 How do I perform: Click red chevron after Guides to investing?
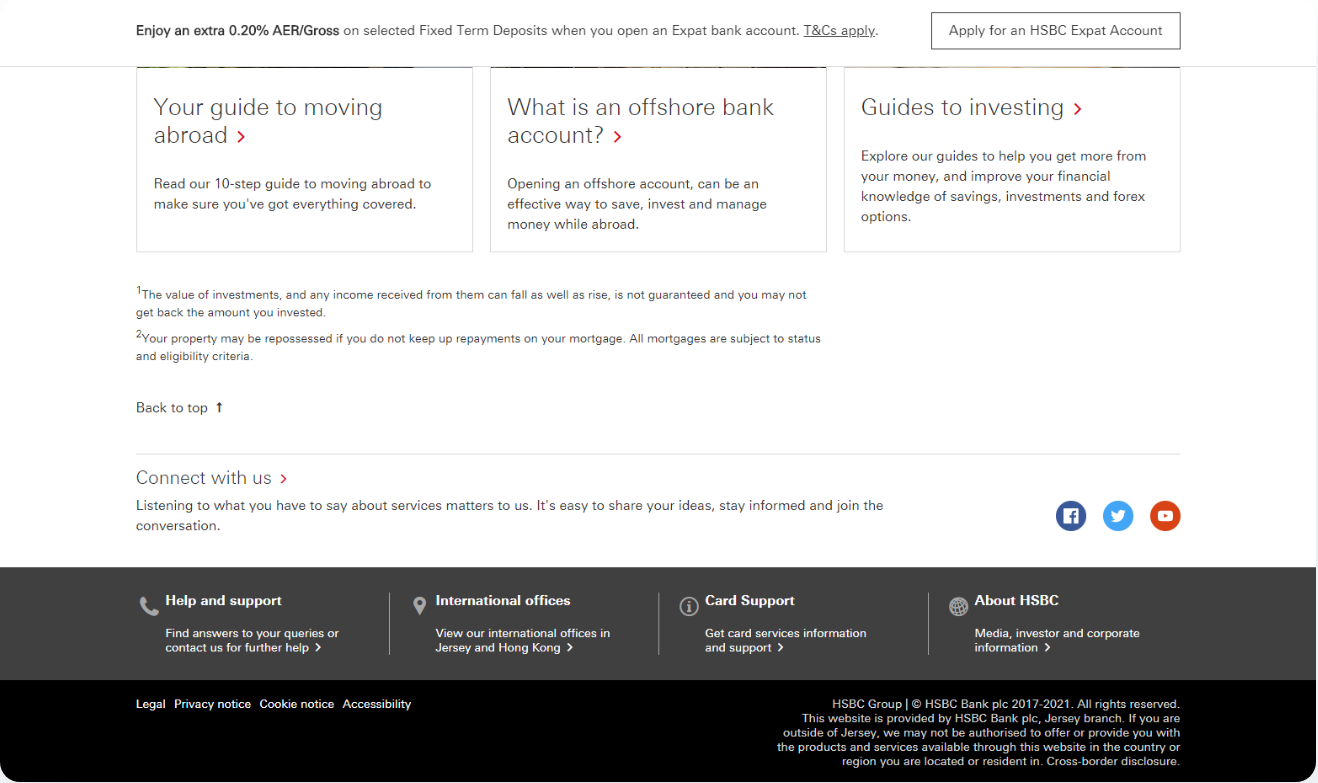point(1077,109)
